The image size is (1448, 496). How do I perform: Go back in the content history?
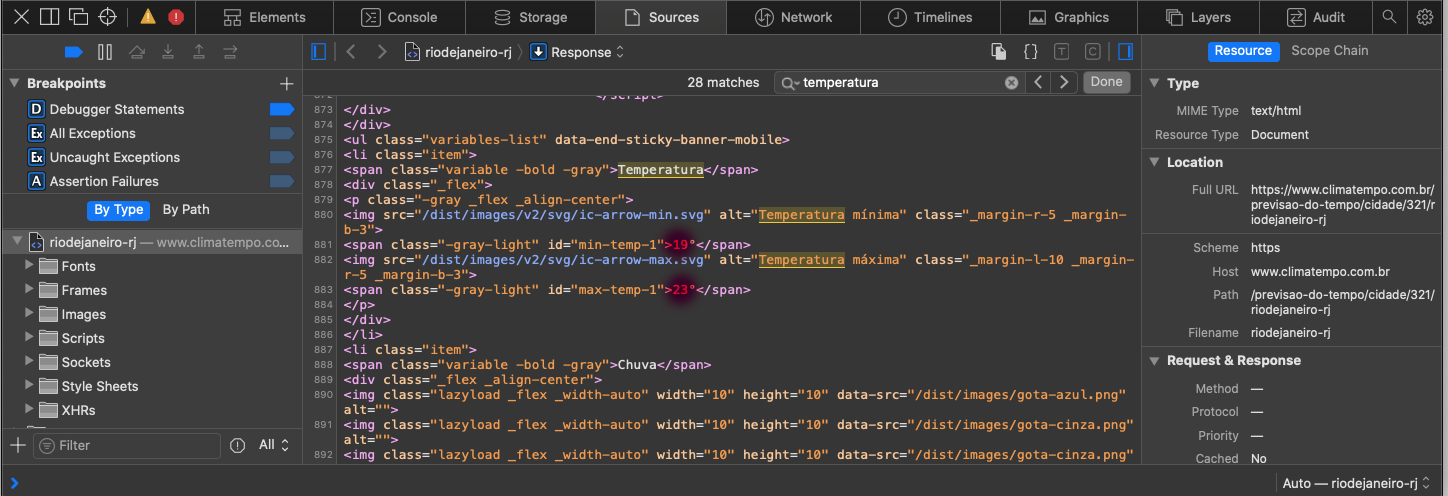351,51
